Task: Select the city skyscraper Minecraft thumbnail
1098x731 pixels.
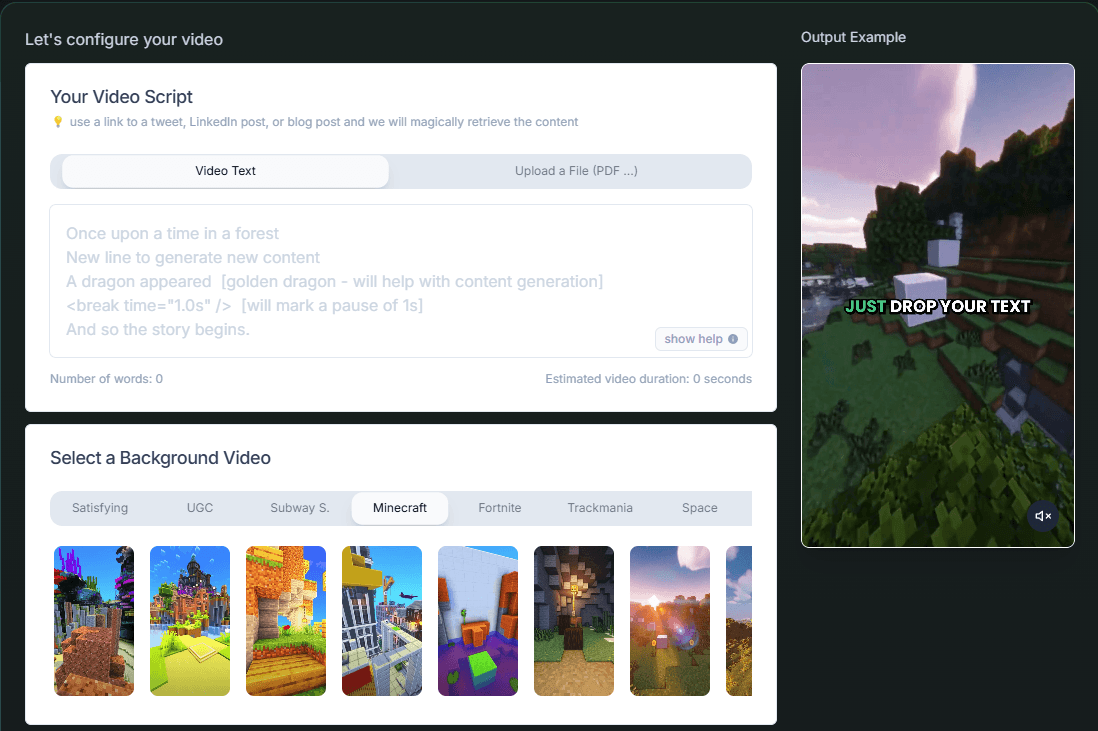Action: 382,621
